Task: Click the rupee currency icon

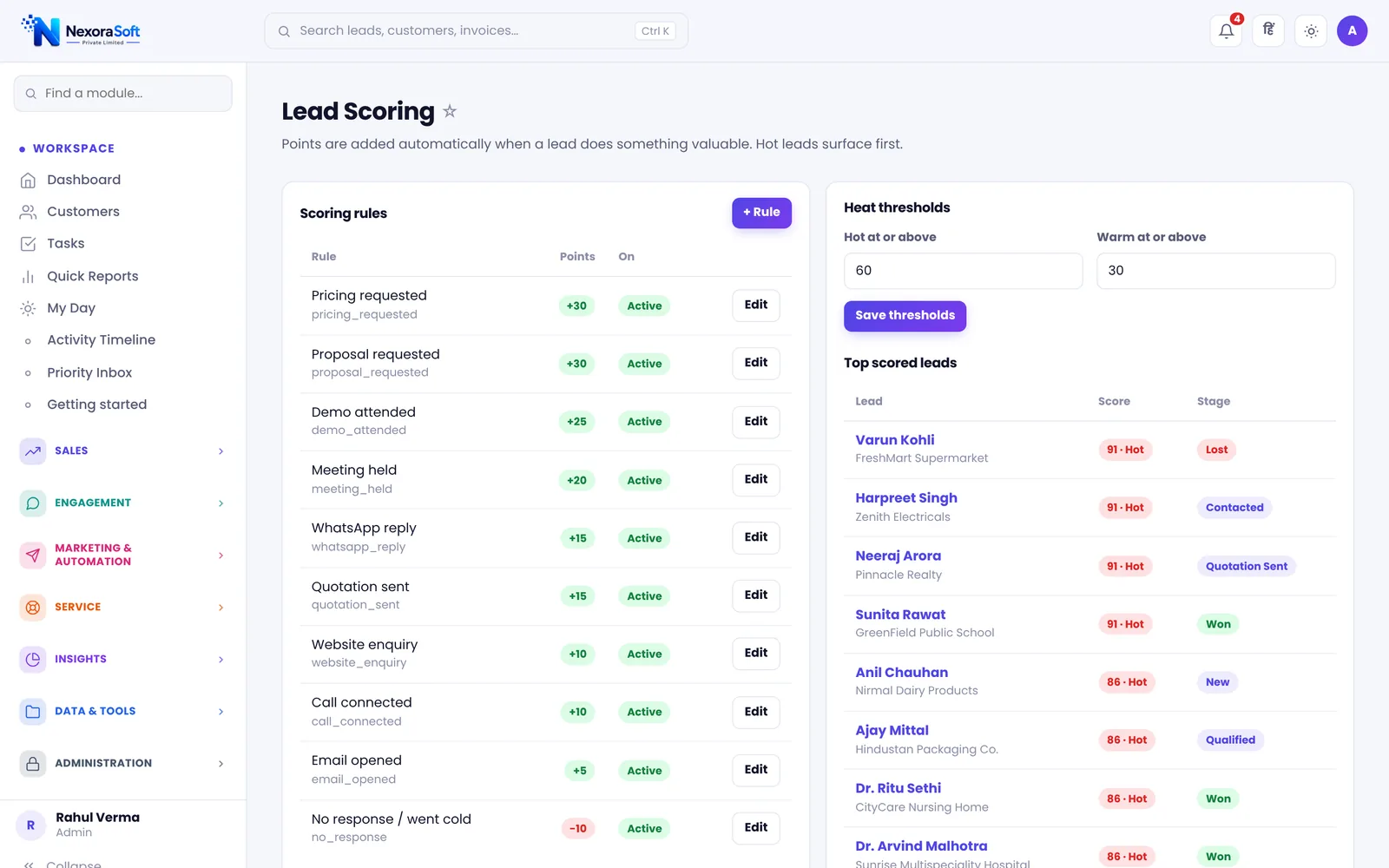Action: click(1268, 31)
